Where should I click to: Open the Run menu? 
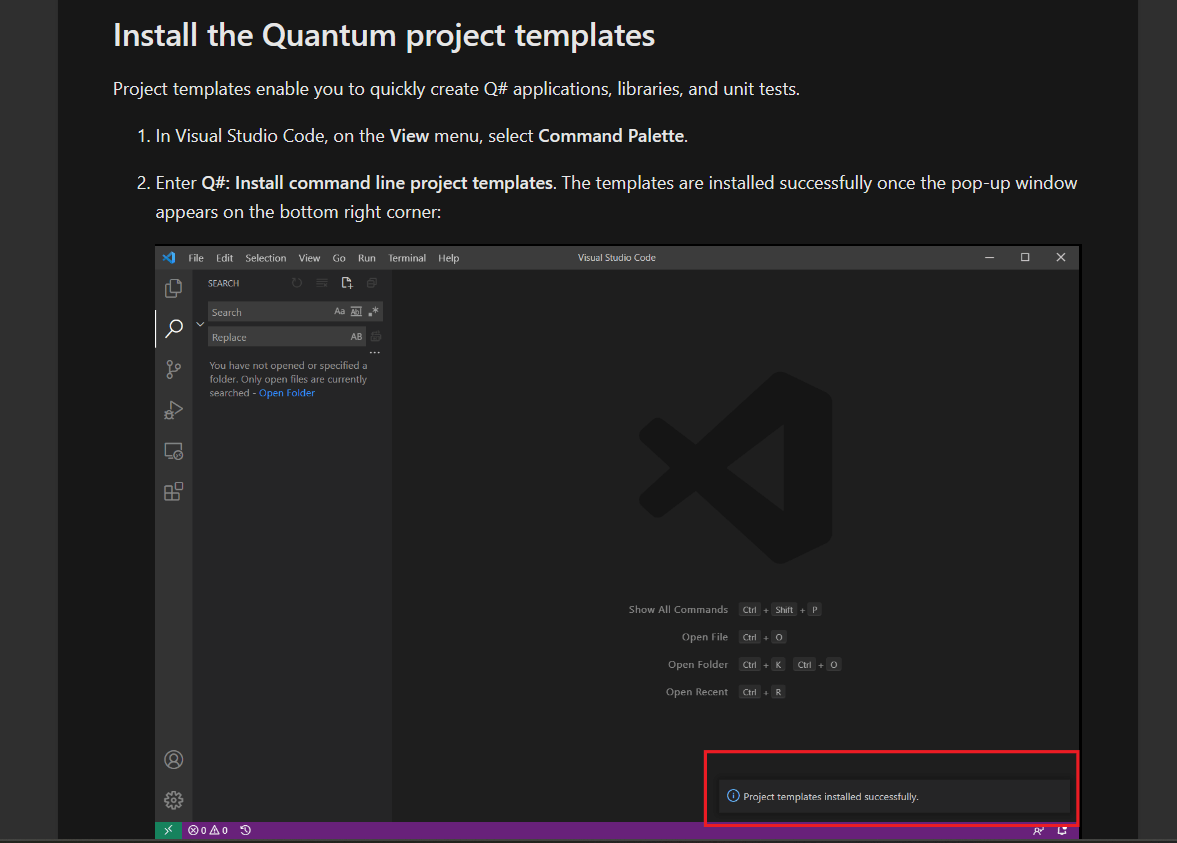pos(366,258)
